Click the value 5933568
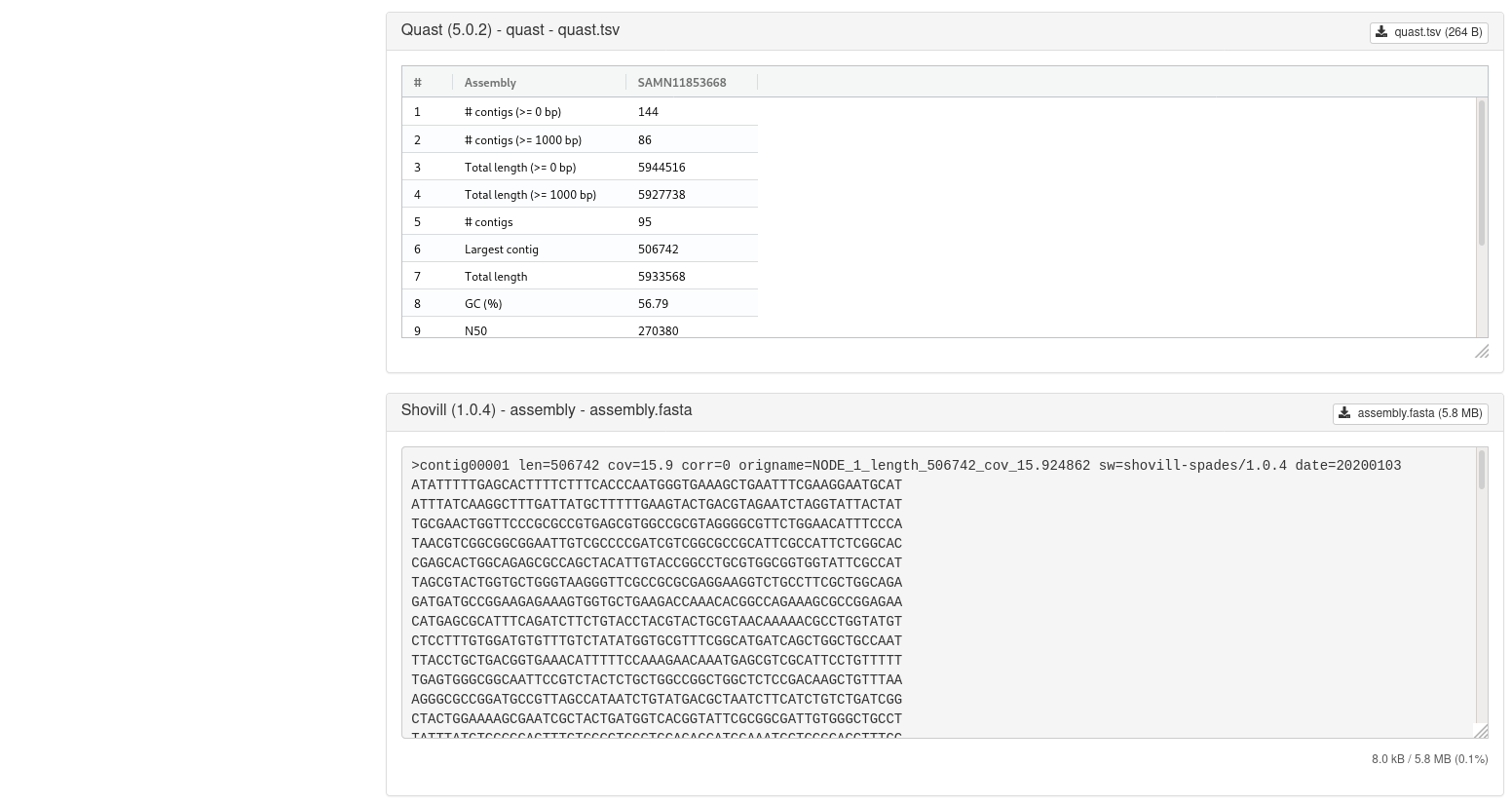 pos(661,276)
